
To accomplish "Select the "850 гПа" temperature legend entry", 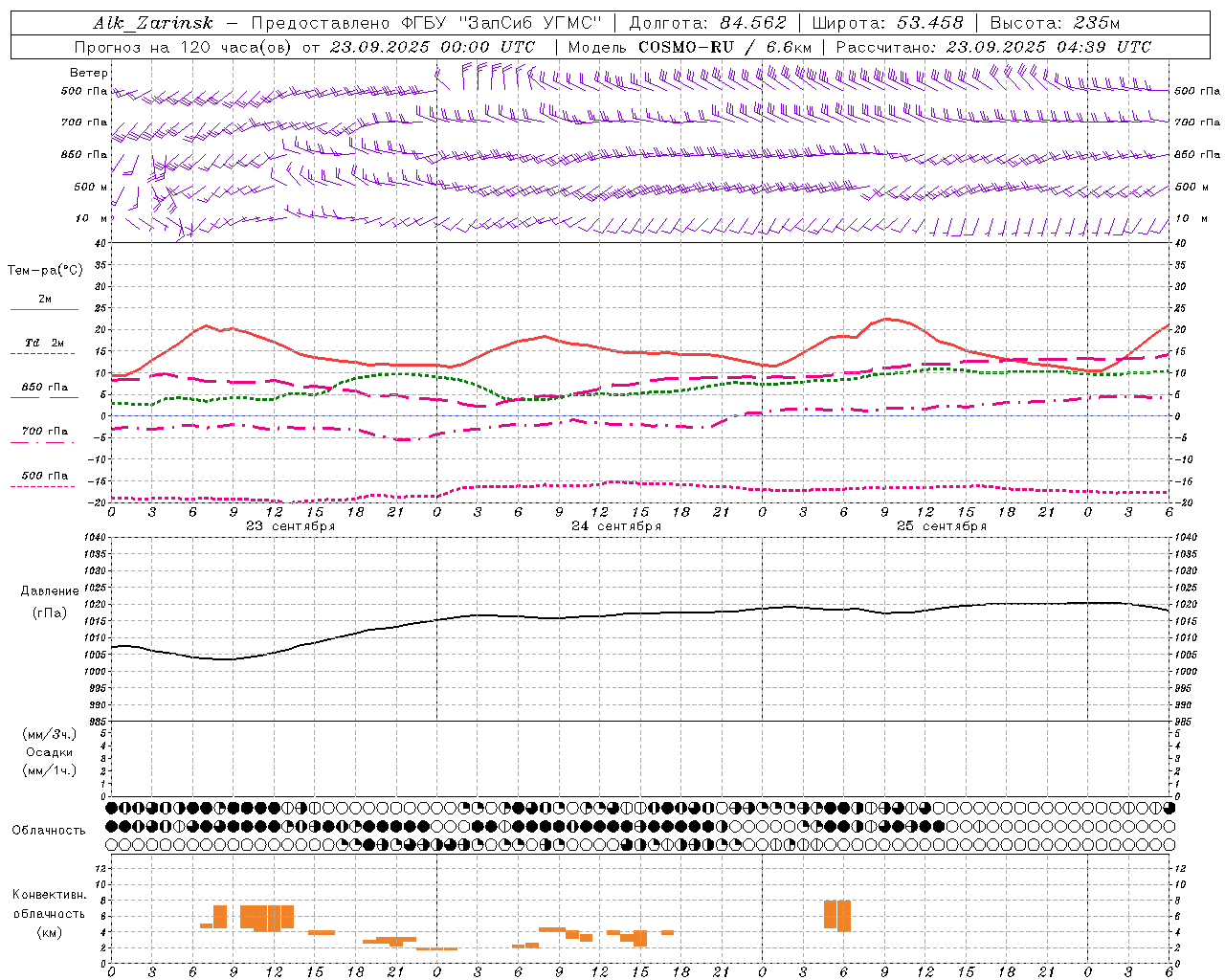I will (45, 388).
